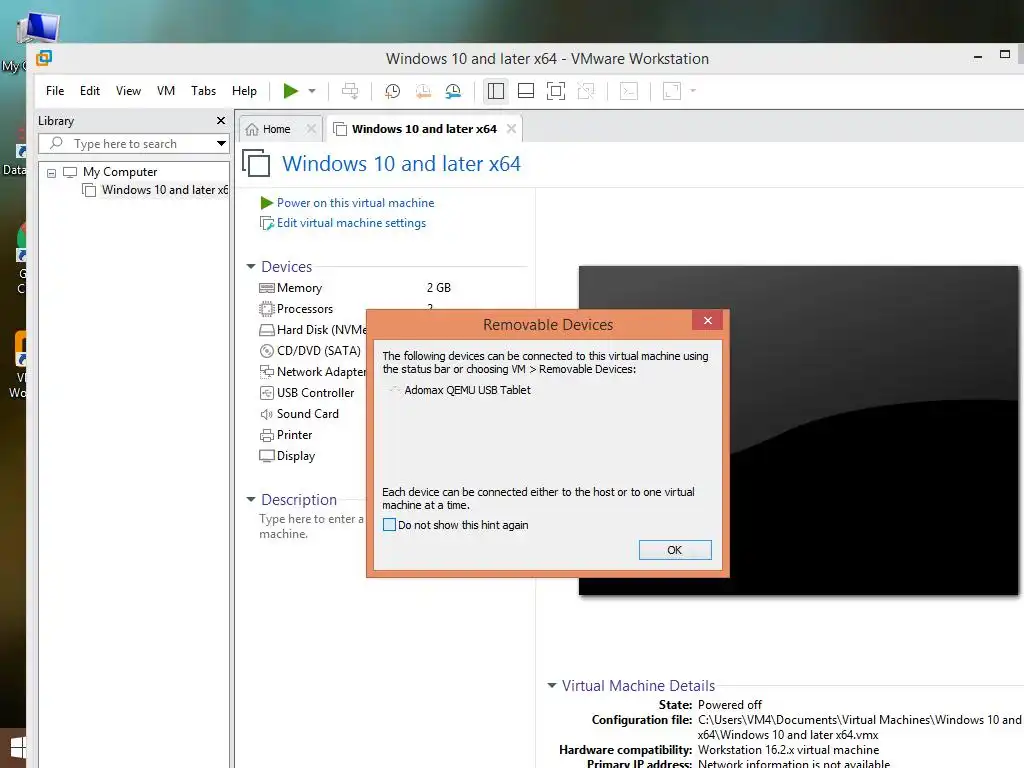Open the VM menu
The width and height of the screenshot is (1024, 768).
point(166,91)
